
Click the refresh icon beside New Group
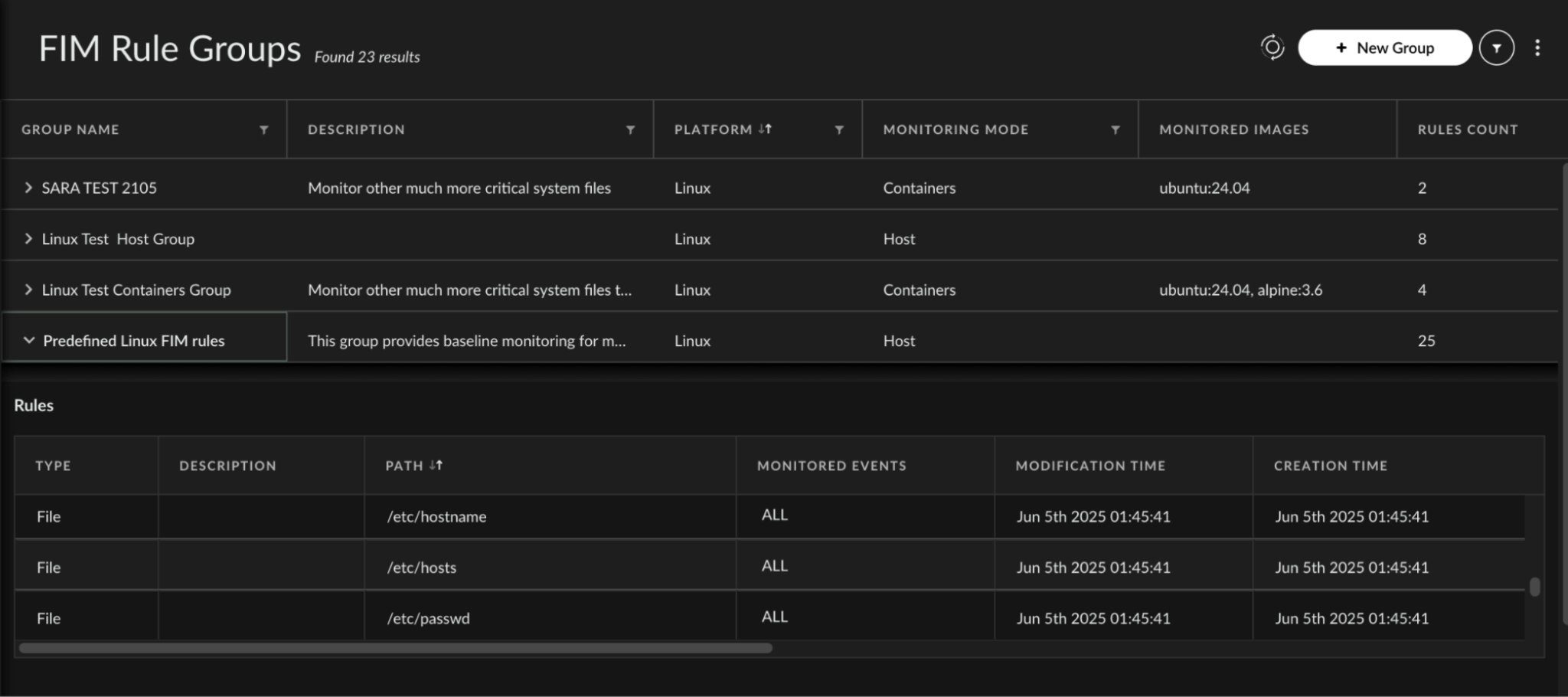pos(1272,47)
